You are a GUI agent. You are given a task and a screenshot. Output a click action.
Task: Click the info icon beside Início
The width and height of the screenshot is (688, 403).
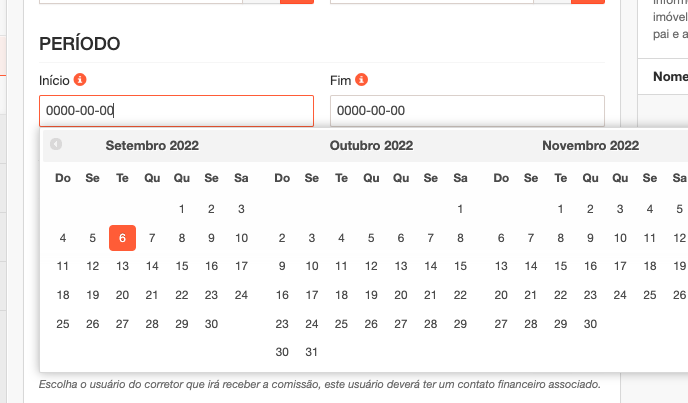pyautogui.click(x=80, y=80)
